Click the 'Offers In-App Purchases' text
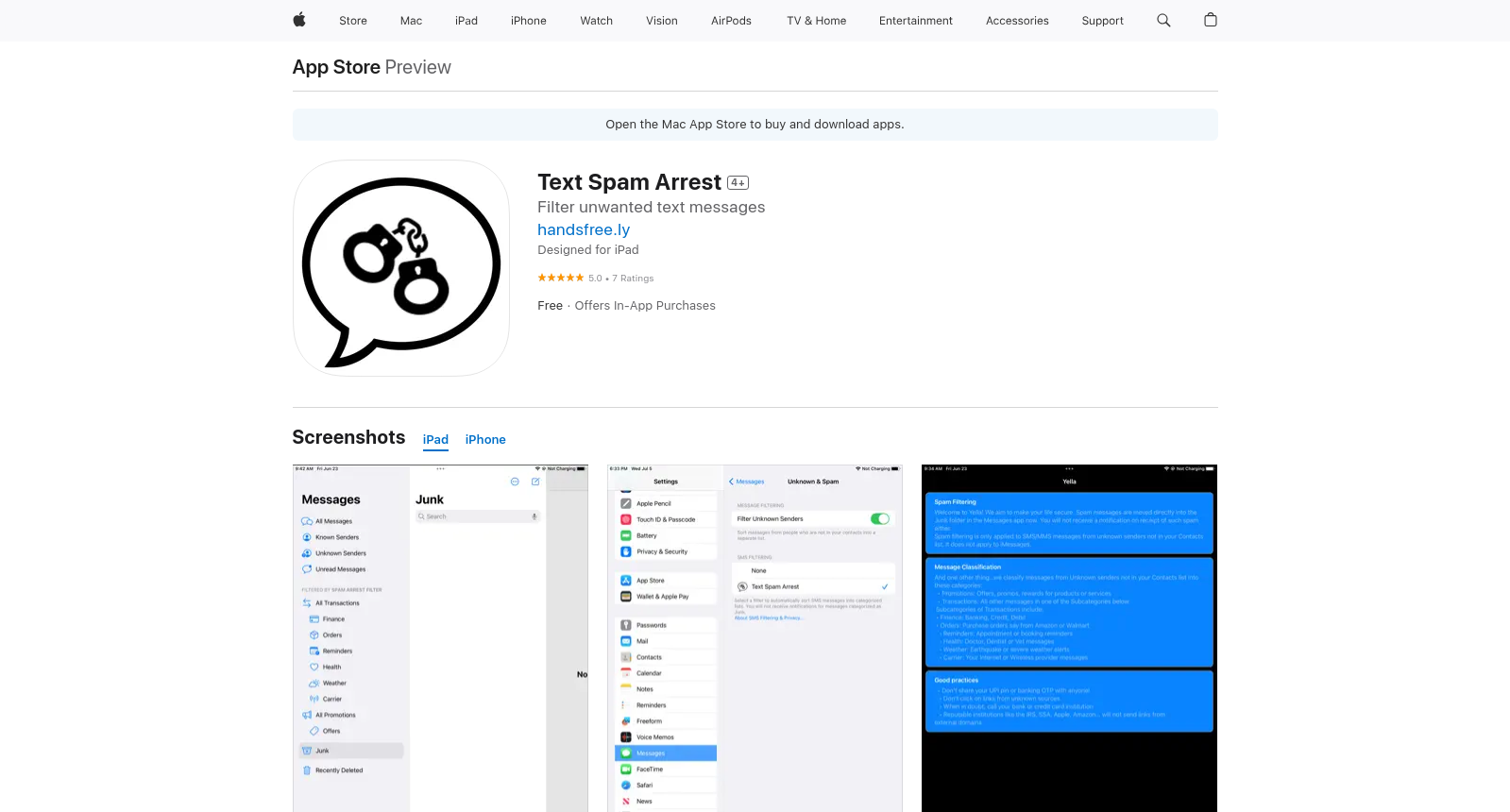The width and height of the screenshot is (1510, 812). point(645,306)
